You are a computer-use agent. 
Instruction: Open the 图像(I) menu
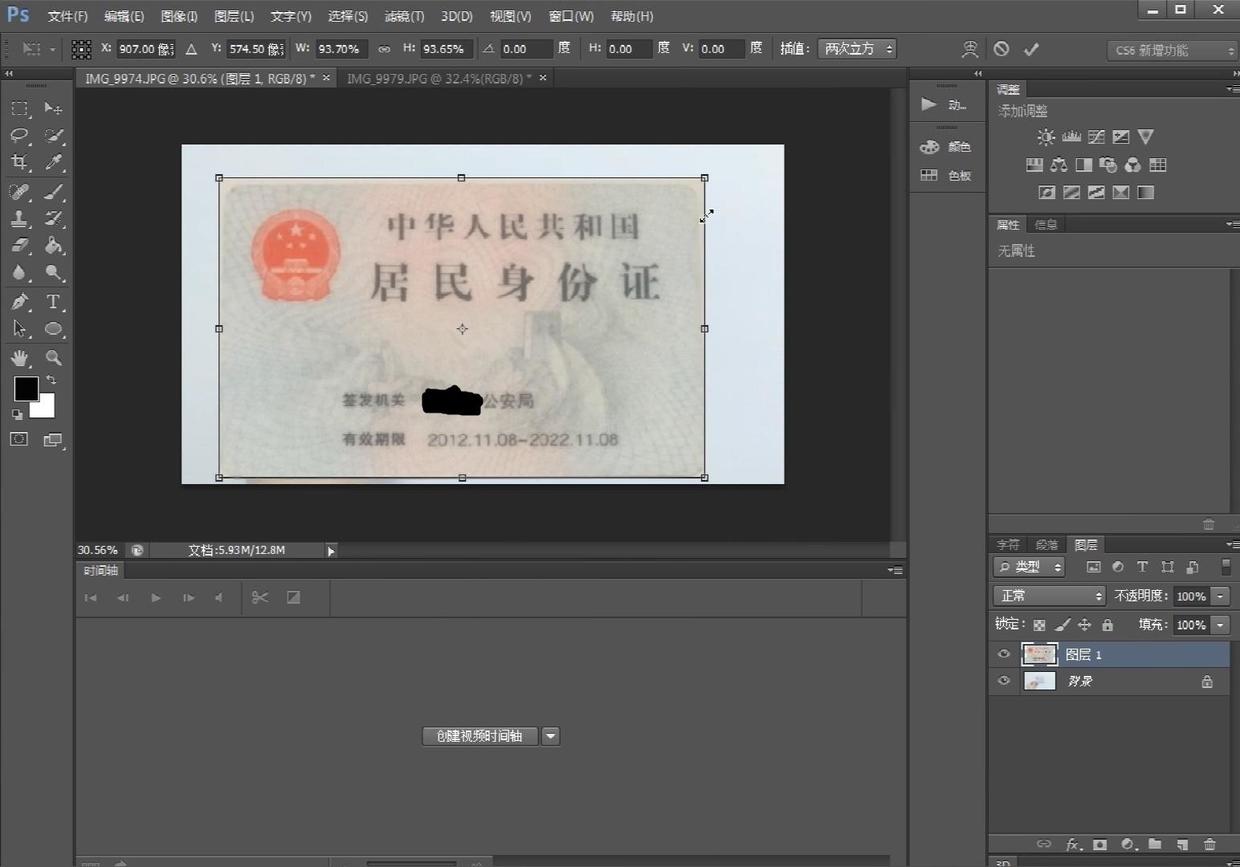click(x=179, y=16)
